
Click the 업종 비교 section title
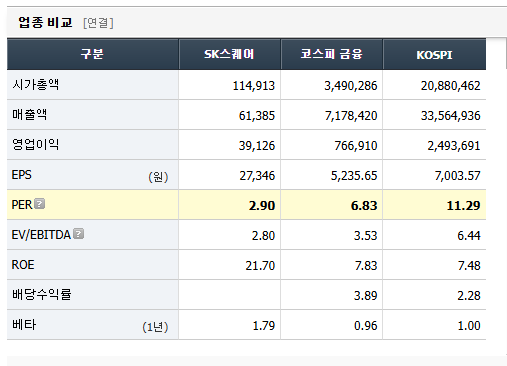[x=45, y=23]
